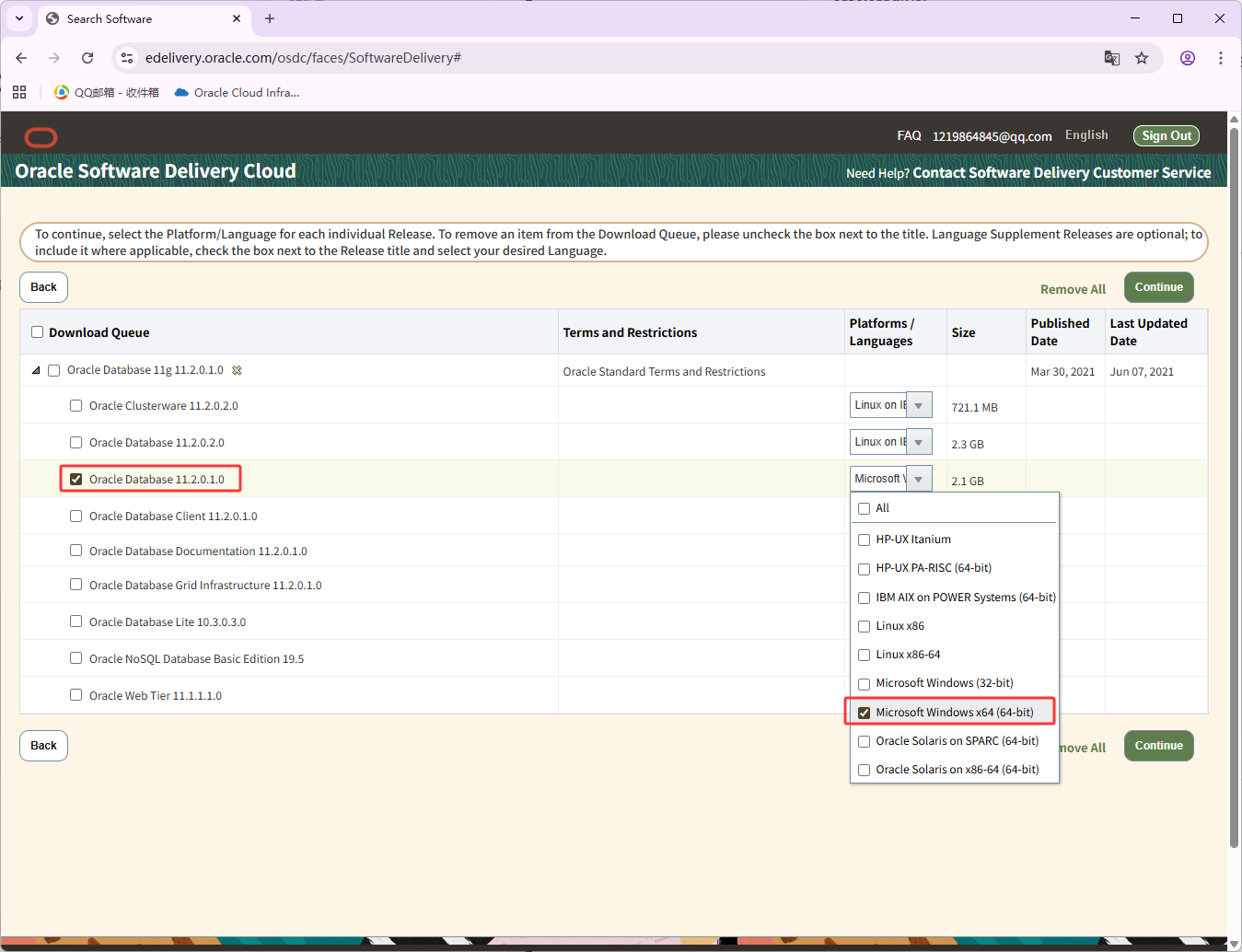Check Oracle Clusterware 11.2.0.2.0
1242x952 pixels.
tap(76, 405)
